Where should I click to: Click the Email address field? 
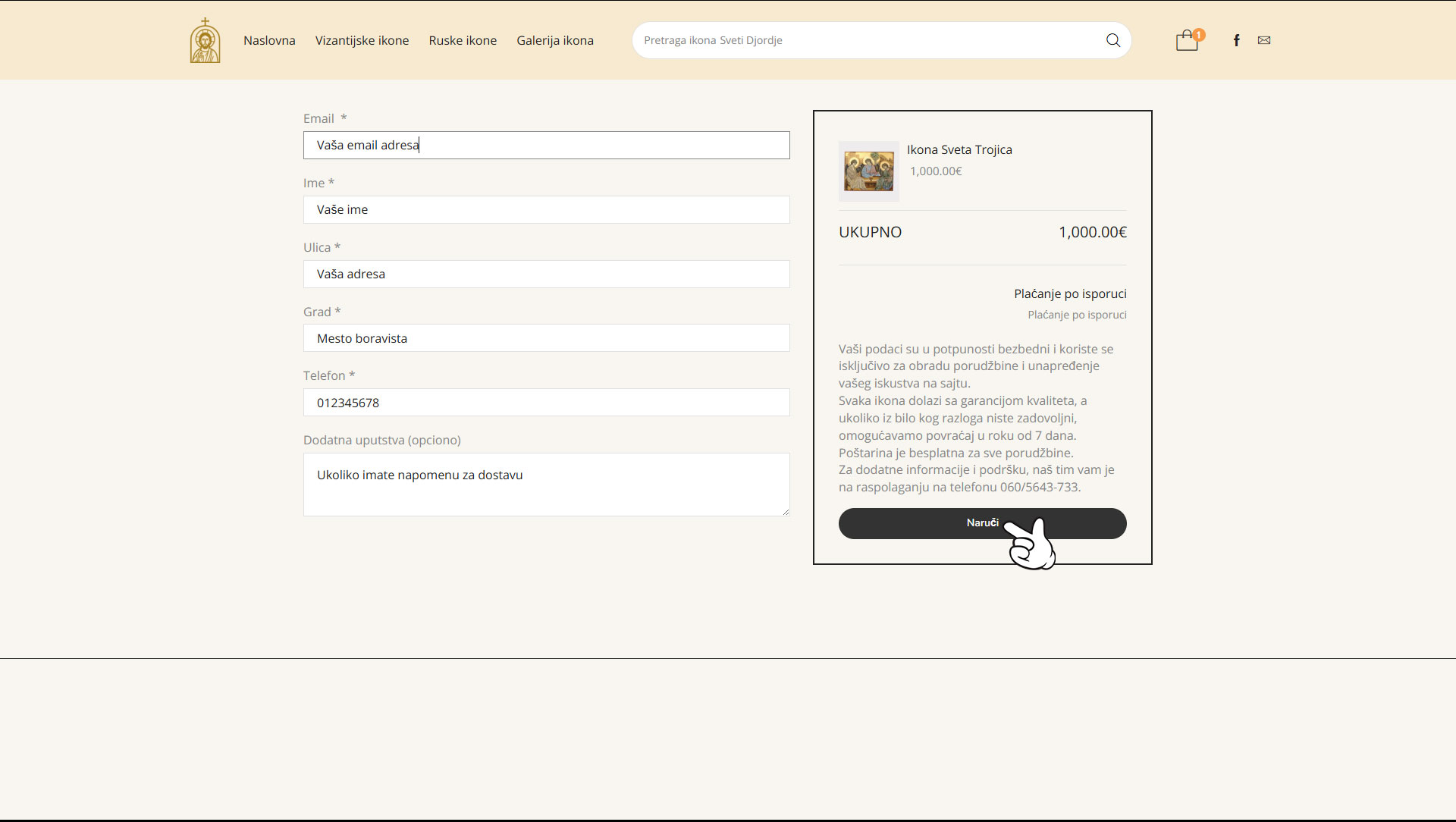coord(546,145)
